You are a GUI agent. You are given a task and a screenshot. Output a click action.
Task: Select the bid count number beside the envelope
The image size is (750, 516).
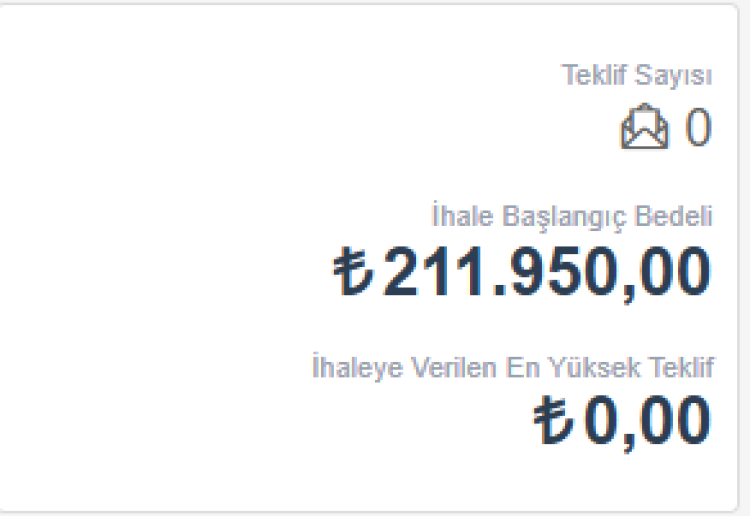tap(698, 128)
